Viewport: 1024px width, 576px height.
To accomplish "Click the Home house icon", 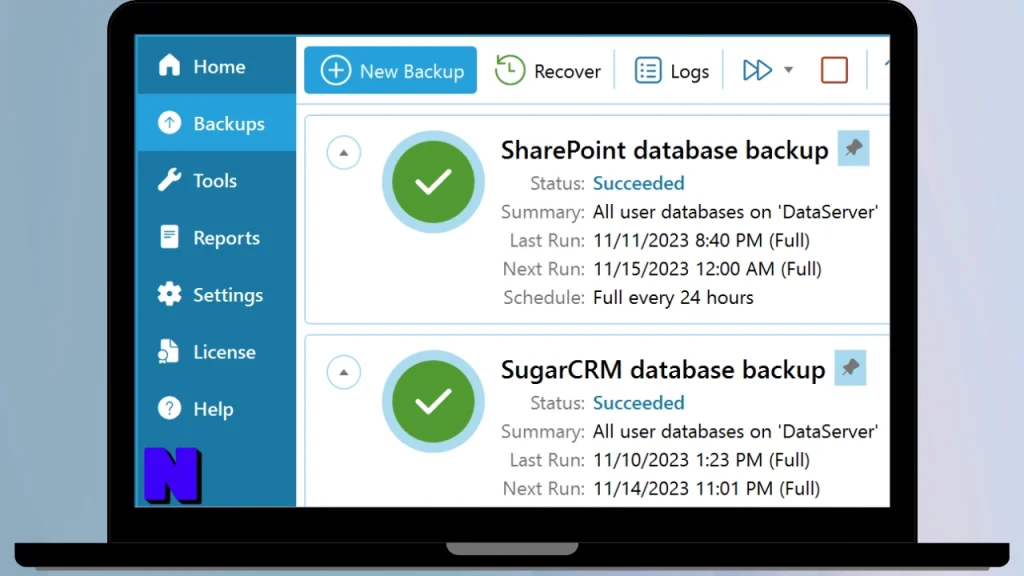I will click(x=169, y=65).
